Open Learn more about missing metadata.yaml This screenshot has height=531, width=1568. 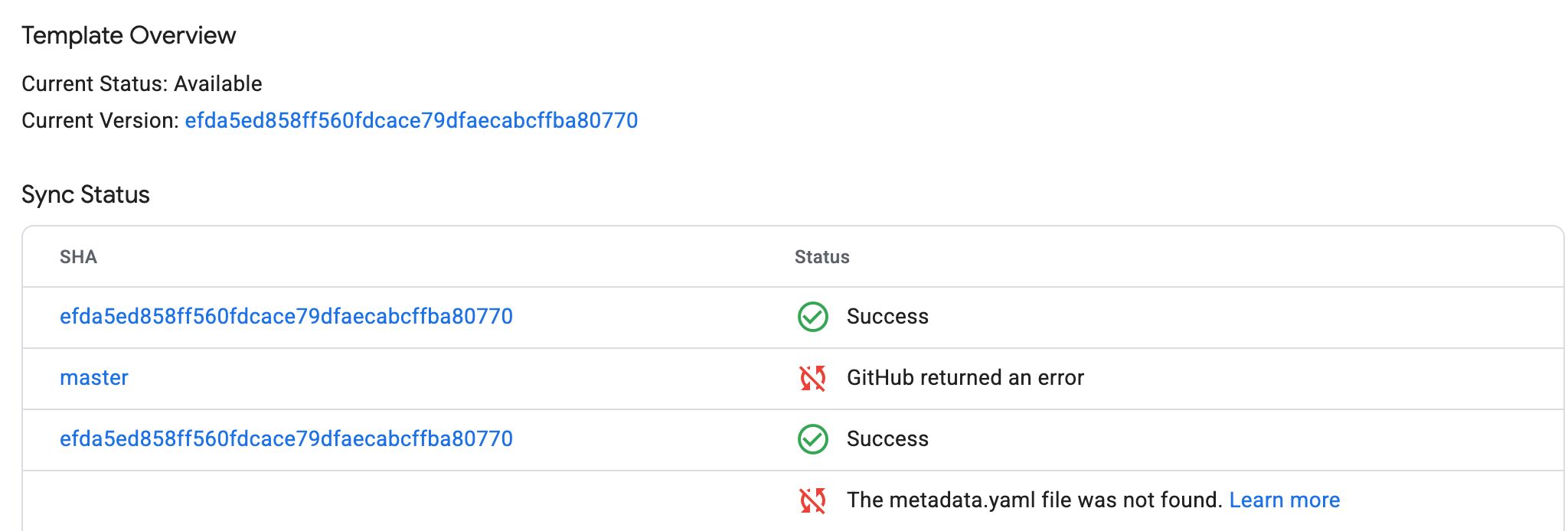[x=1284, y=500]
